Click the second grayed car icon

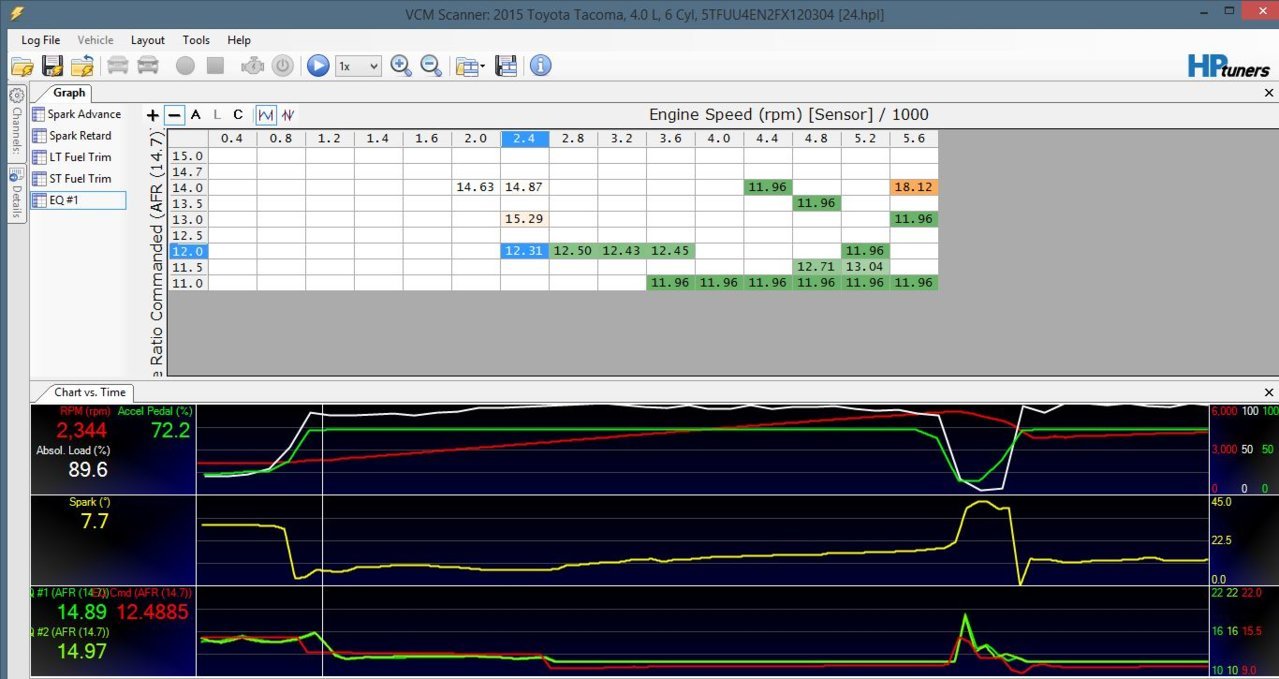tap(148, 66)
